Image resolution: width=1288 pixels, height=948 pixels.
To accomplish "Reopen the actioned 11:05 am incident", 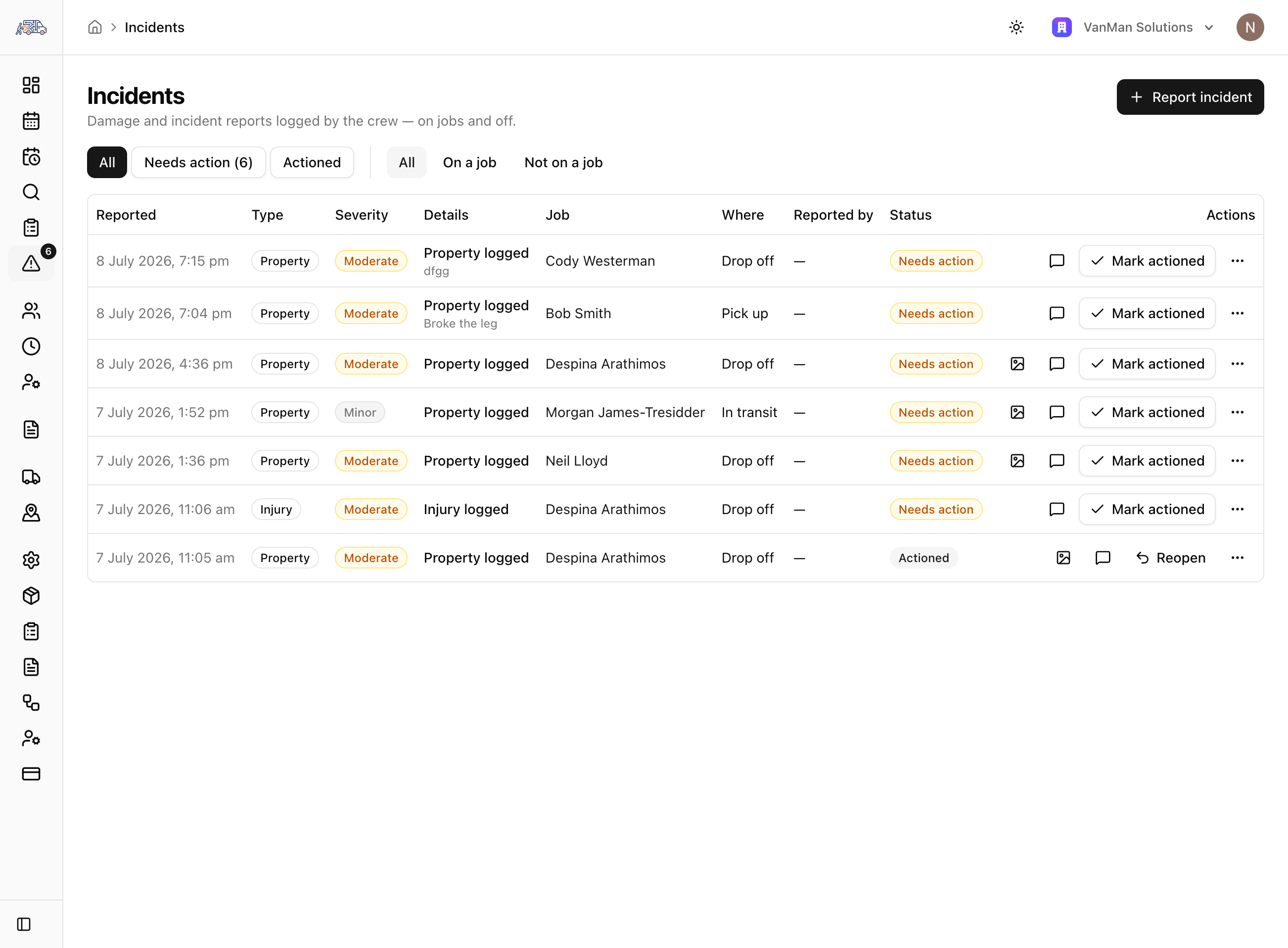I will (1170, 558).
